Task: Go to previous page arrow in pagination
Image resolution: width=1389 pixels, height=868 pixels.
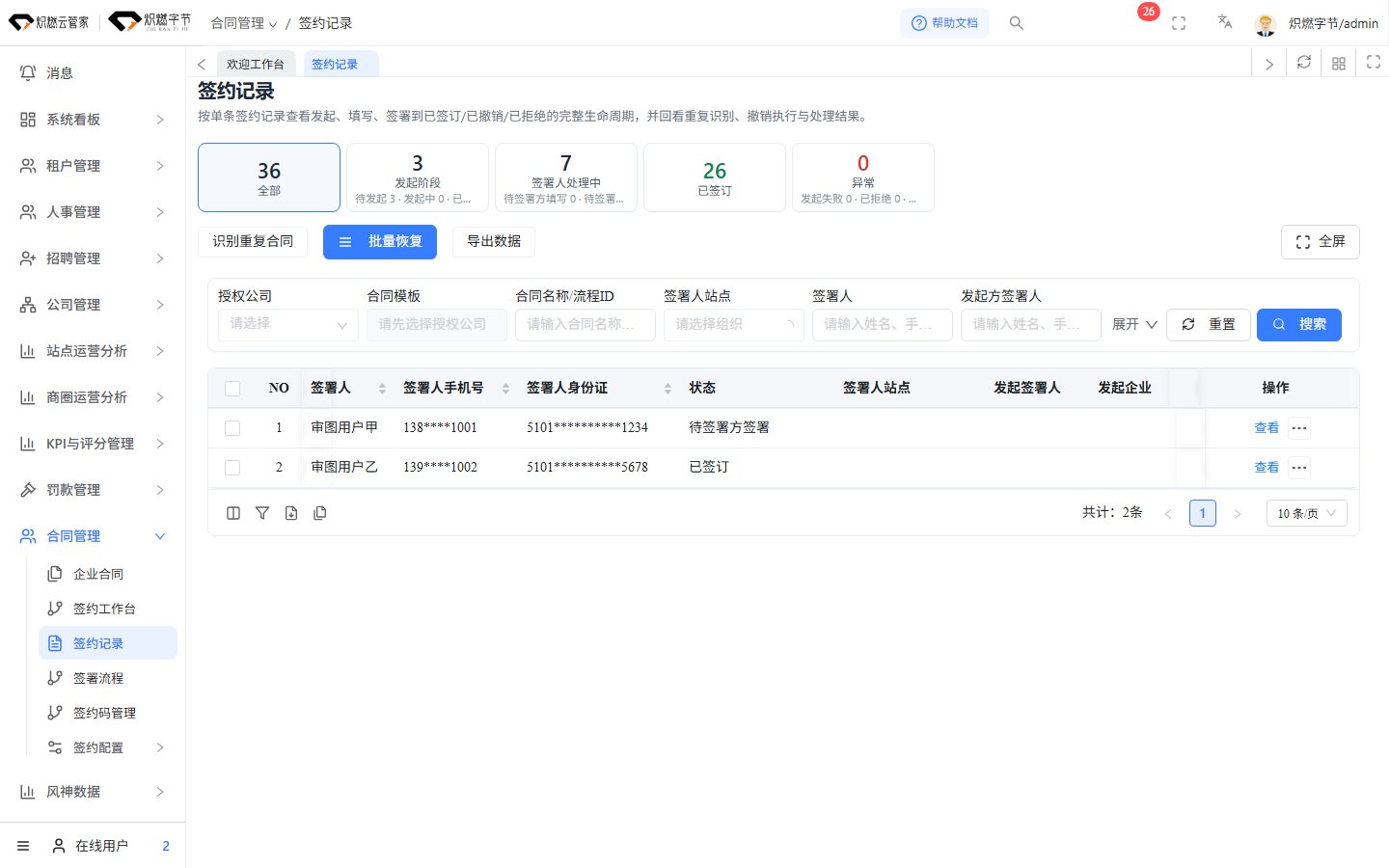Action: [x=1168, y=513]
